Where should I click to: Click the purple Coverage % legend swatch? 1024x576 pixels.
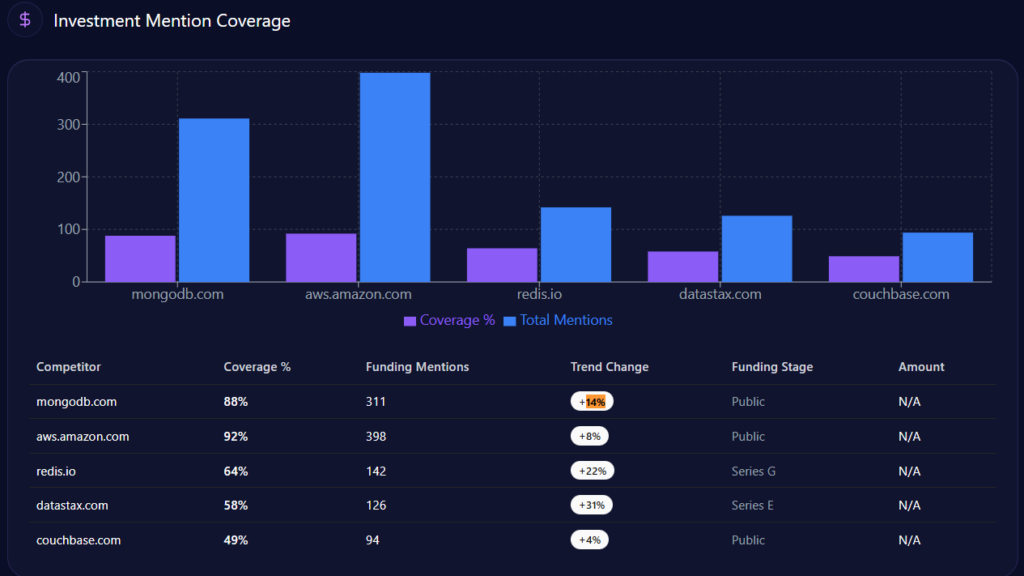410,321
